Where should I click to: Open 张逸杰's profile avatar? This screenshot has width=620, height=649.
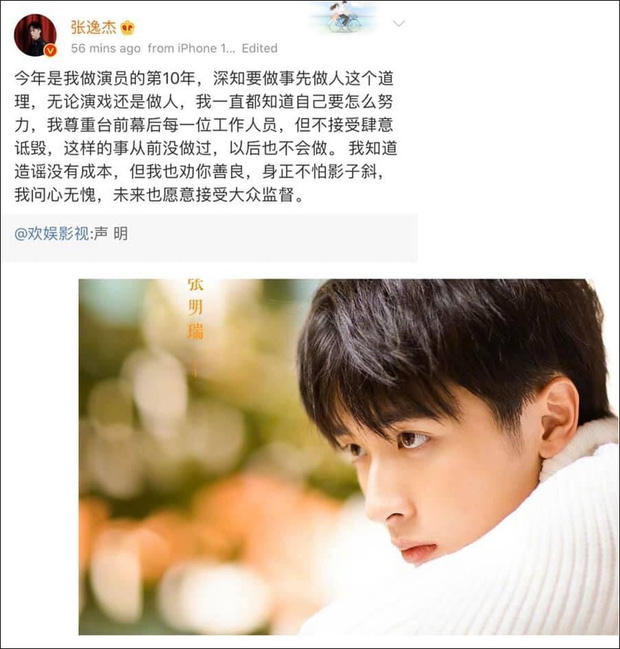35,35
